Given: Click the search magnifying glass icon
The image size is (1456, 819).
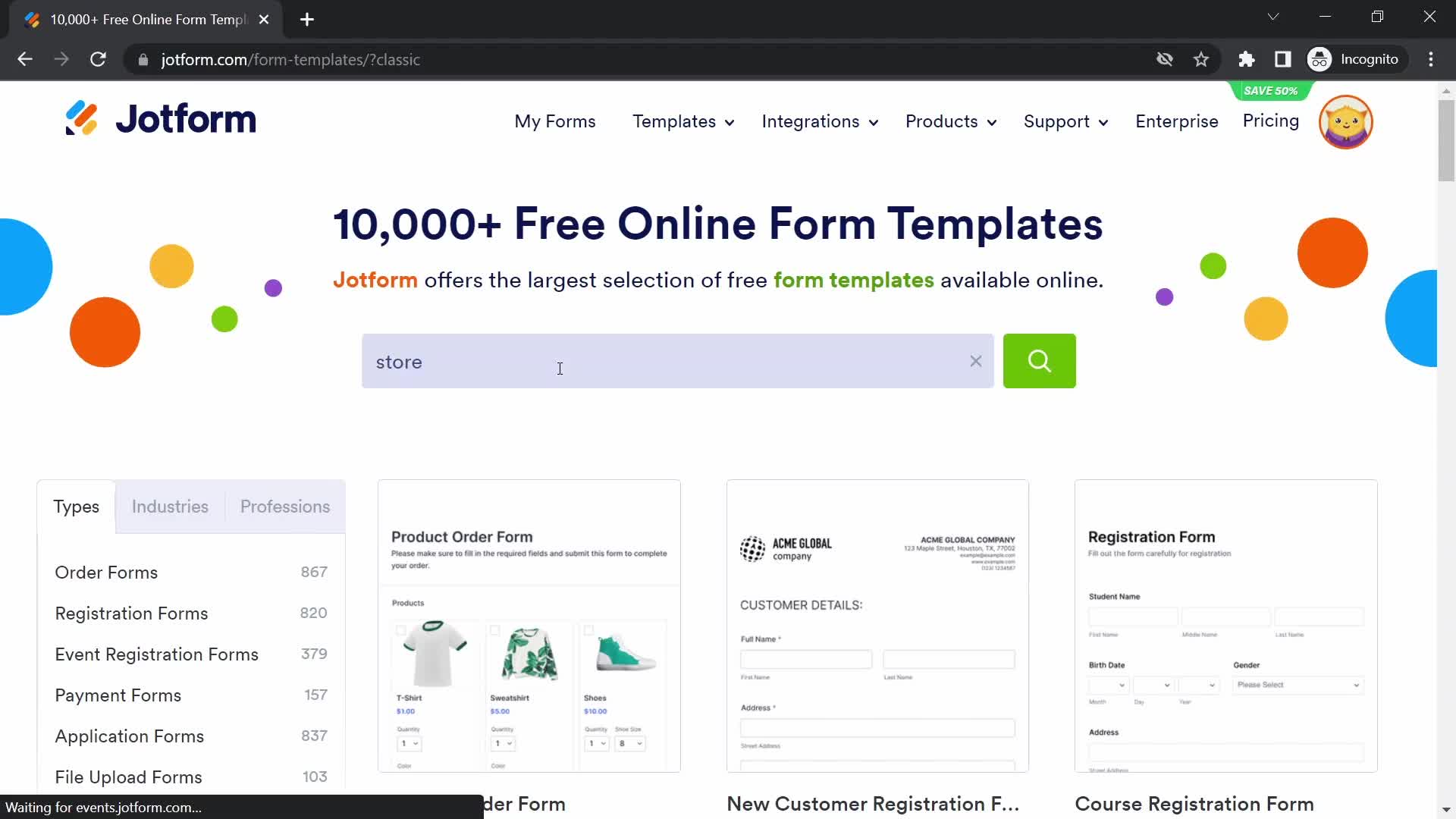Looking at the screenshot, I should click(1040, 360).
